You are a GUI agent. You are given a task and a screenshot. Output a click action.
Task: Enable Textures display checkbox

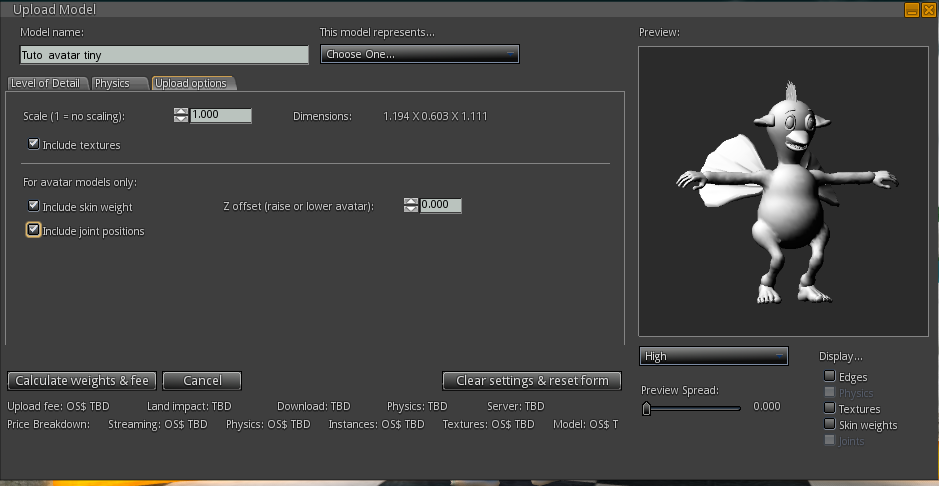point(829,408)
